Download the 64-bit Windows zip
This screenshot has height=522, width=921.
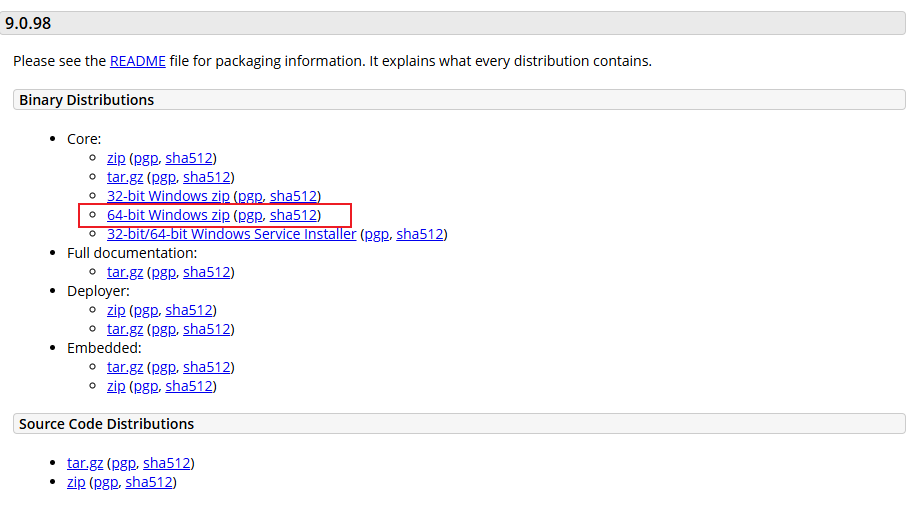pyautogui.click(x=168, y=215)
